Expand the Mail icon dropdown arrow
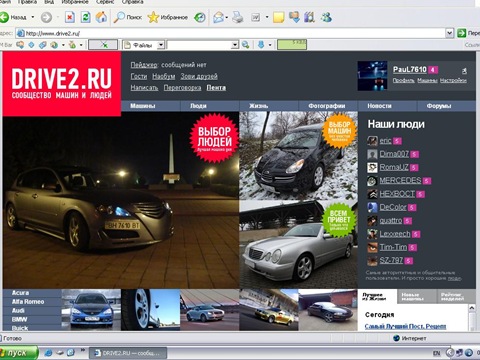The image size is (480, 360). point(227,17)
